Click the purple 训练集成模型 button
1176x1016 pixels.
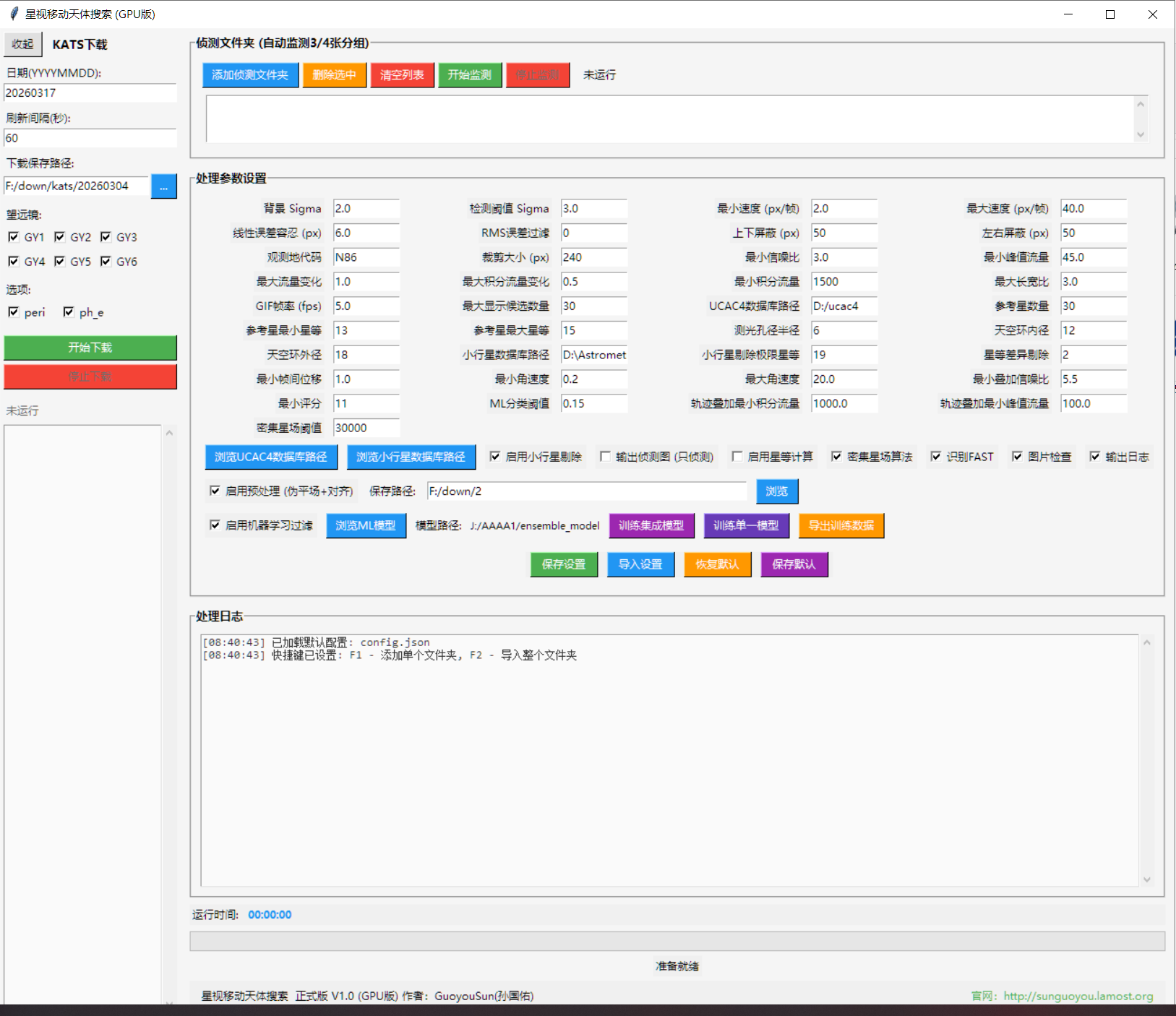651,525
